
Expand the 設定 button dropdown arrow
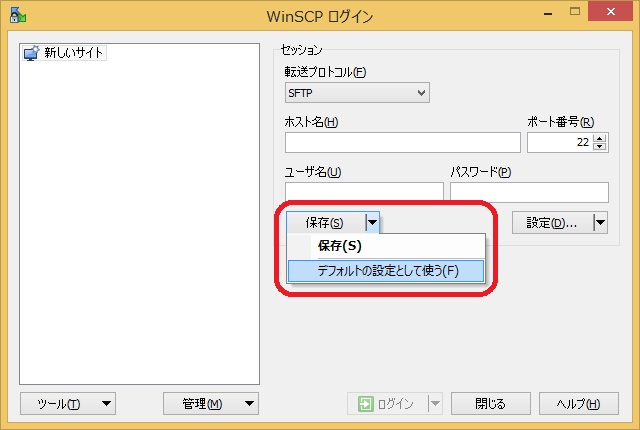pyautogui.click(x=600, y=223)
